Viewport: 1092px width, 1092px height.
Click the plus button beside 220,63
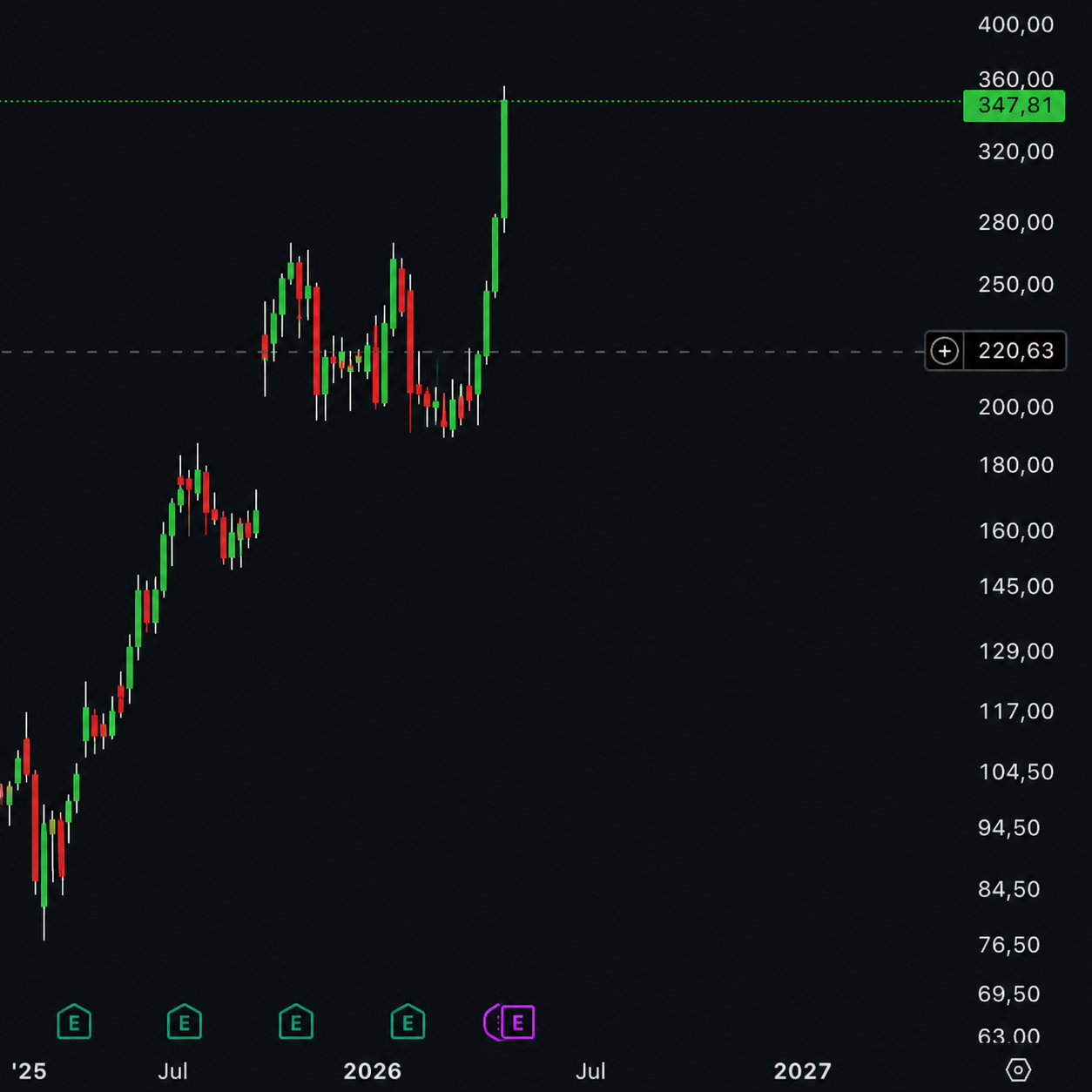945,351
